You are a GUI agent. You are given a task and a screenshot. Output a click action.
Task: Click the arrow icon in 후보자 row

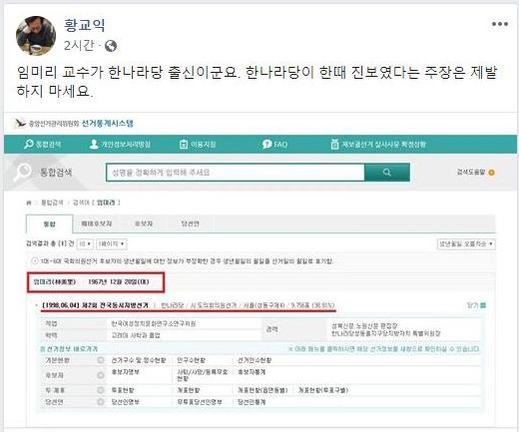pyautogui.click(x=100, y=375)
